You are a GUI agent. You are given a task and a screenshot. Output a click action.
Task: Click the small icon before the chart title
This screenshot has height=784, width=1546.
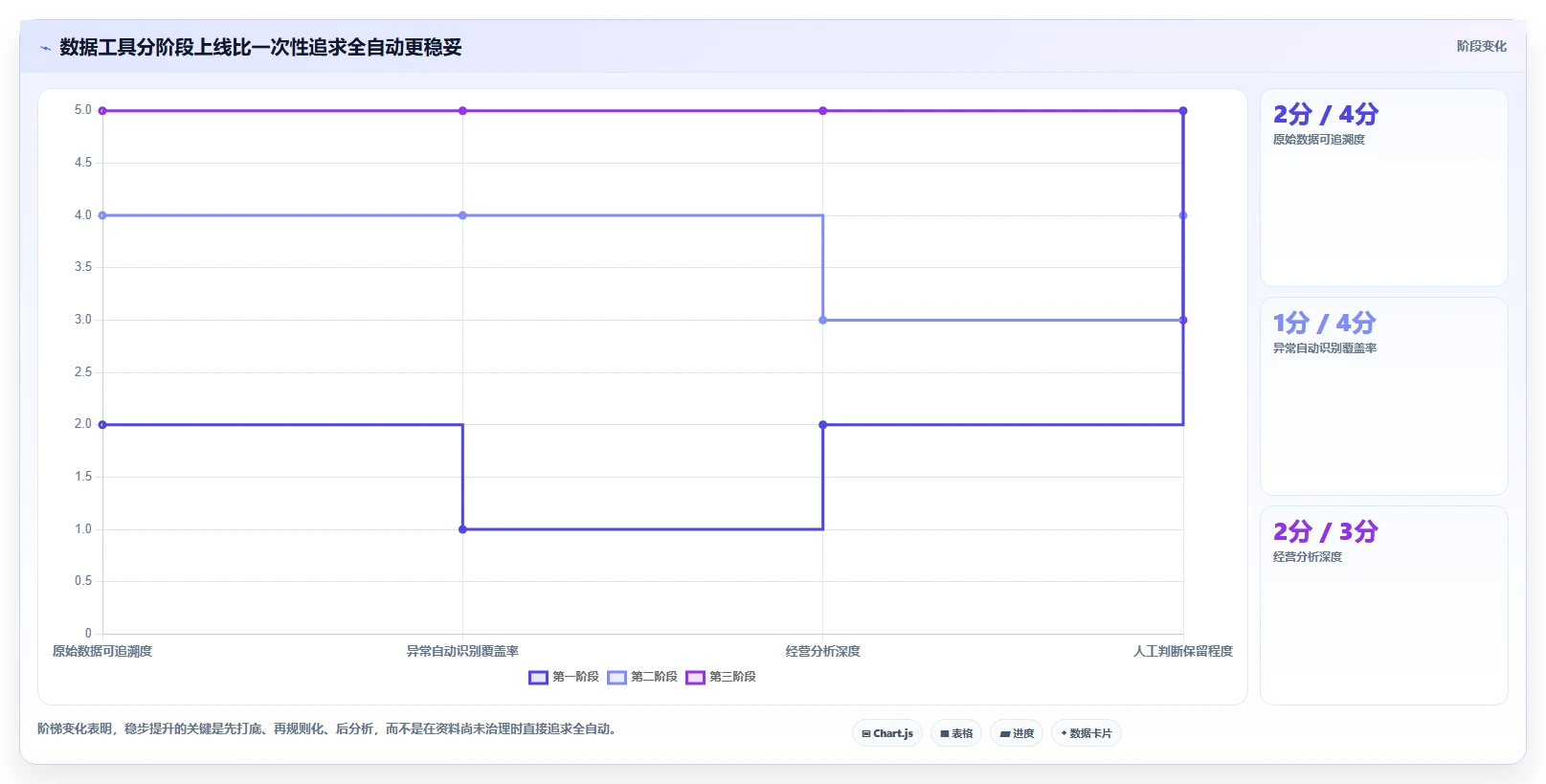[45, 48]
